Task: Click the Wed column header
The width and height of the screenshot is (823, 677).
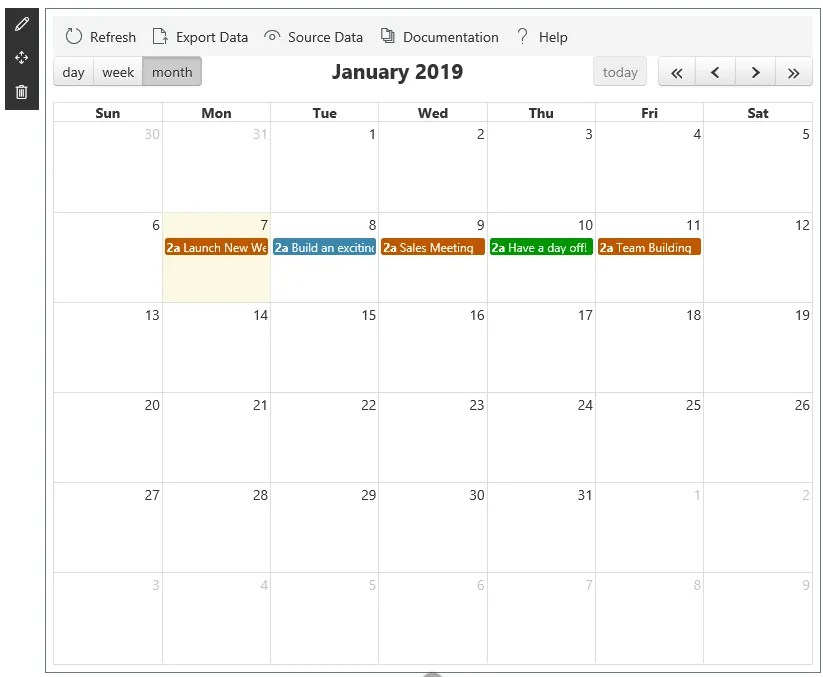Action: point(433,113)
